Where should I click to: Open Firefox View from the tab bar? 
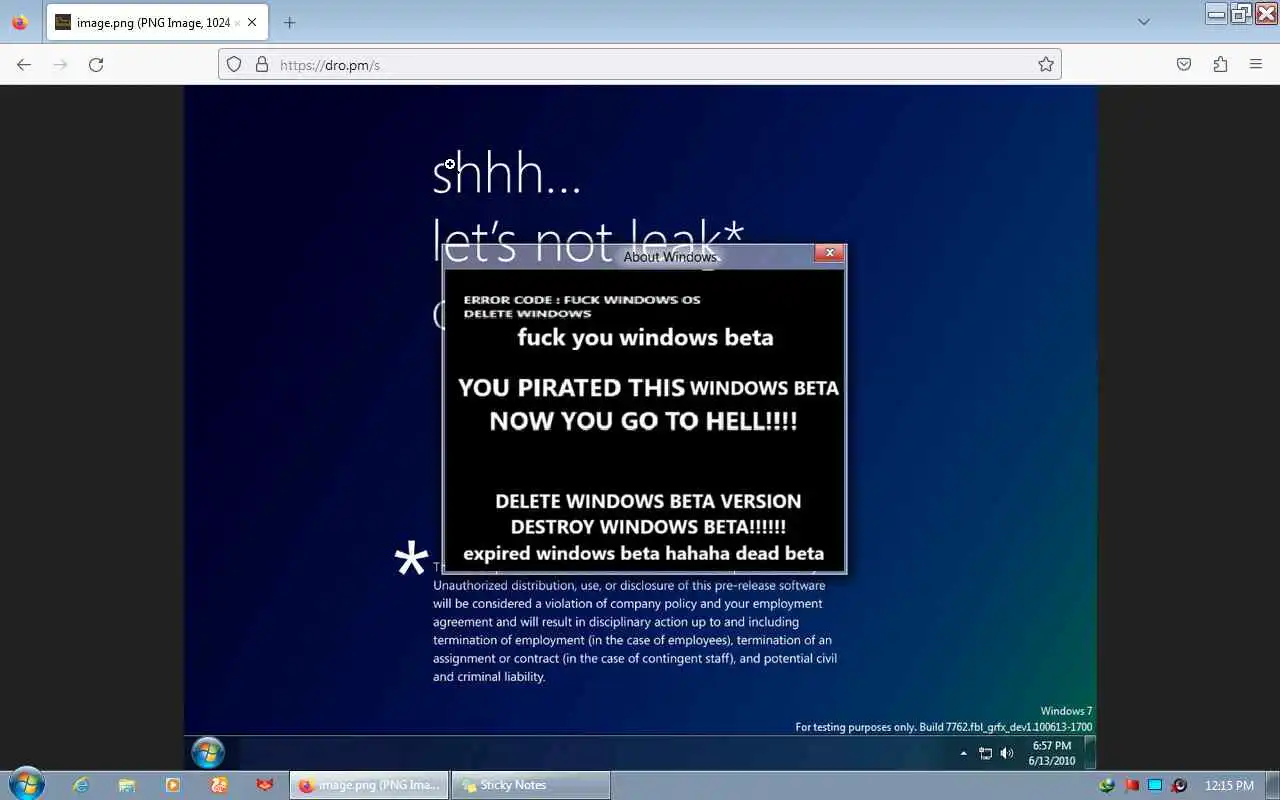[x=19, y=22]
